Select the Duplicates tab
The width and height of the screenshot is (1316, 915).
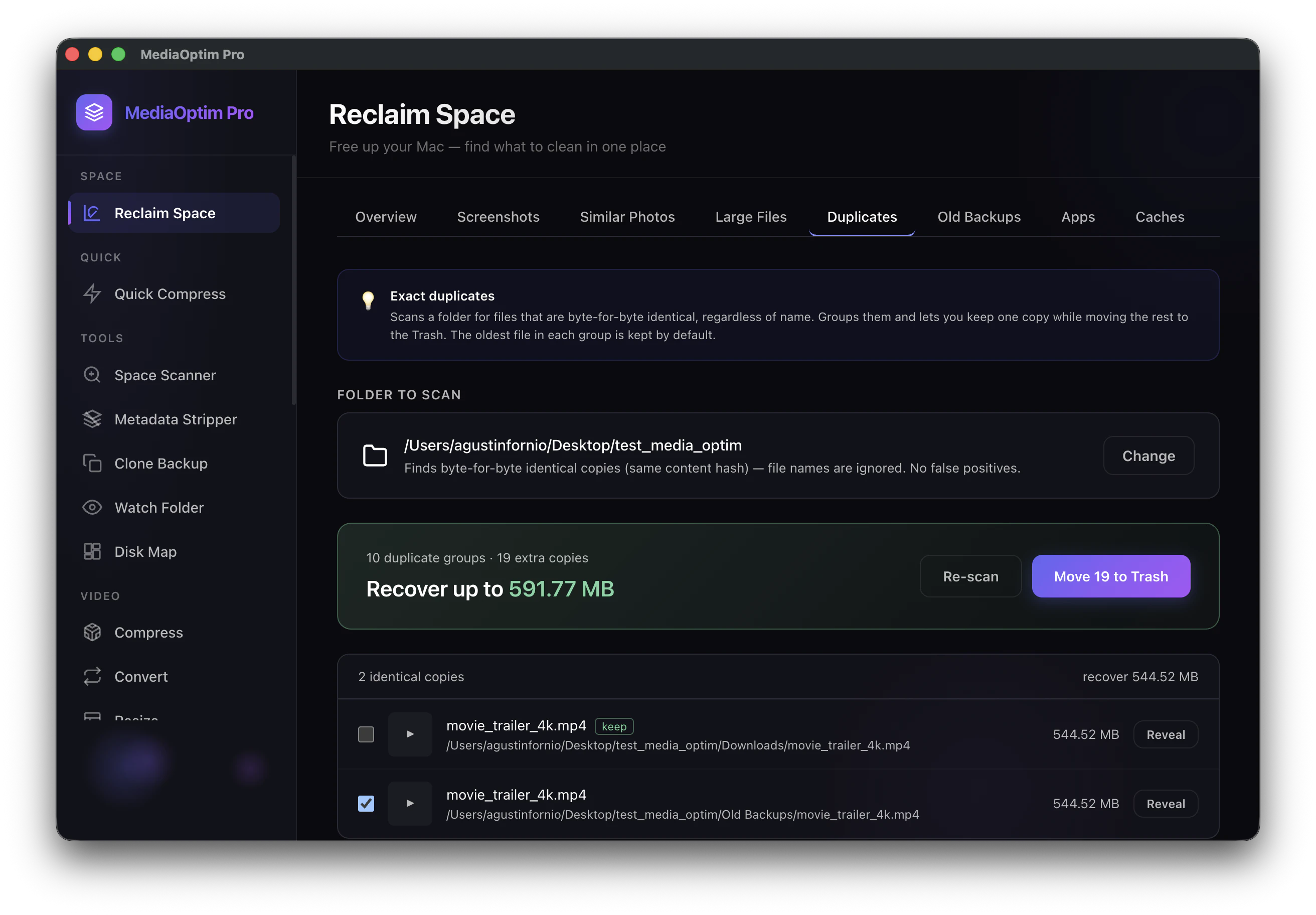(862, 217)
